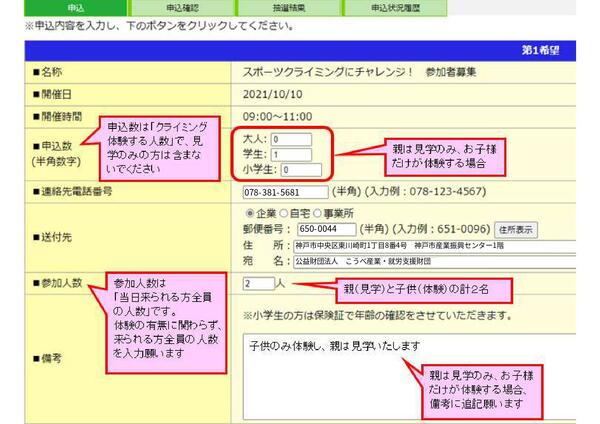Focus the 参加人数 field

click(x=259, y=284)
